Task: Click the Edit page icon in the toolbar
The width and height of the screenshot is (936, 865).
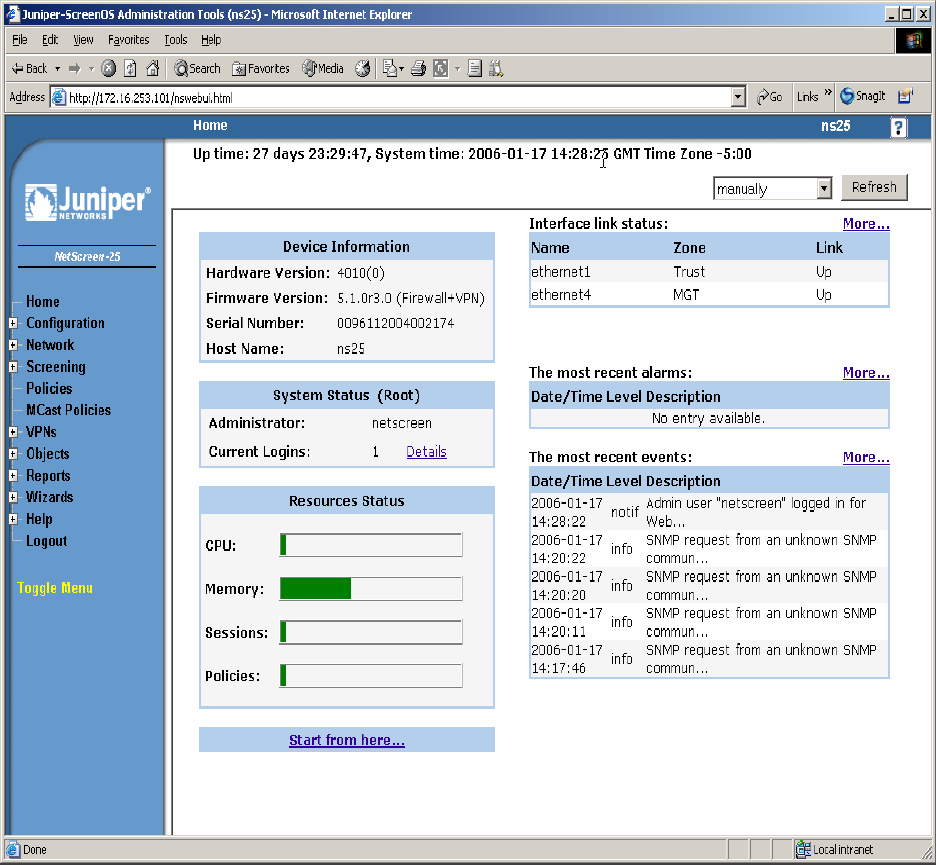Action: pyautogui.click(x=441, y=69)
